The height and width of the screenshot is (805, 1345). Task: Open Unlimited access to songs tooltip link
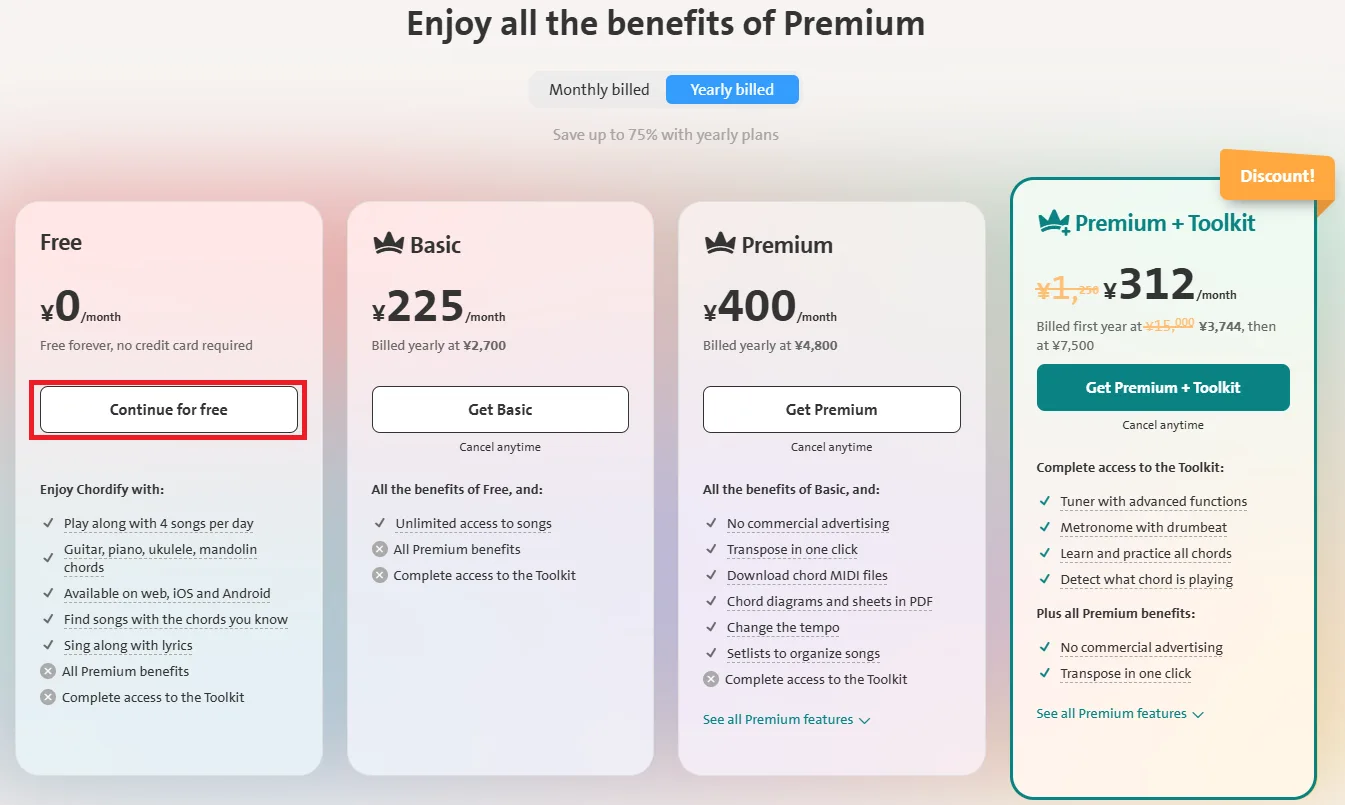pyautogui.click(x=473, y=523)
